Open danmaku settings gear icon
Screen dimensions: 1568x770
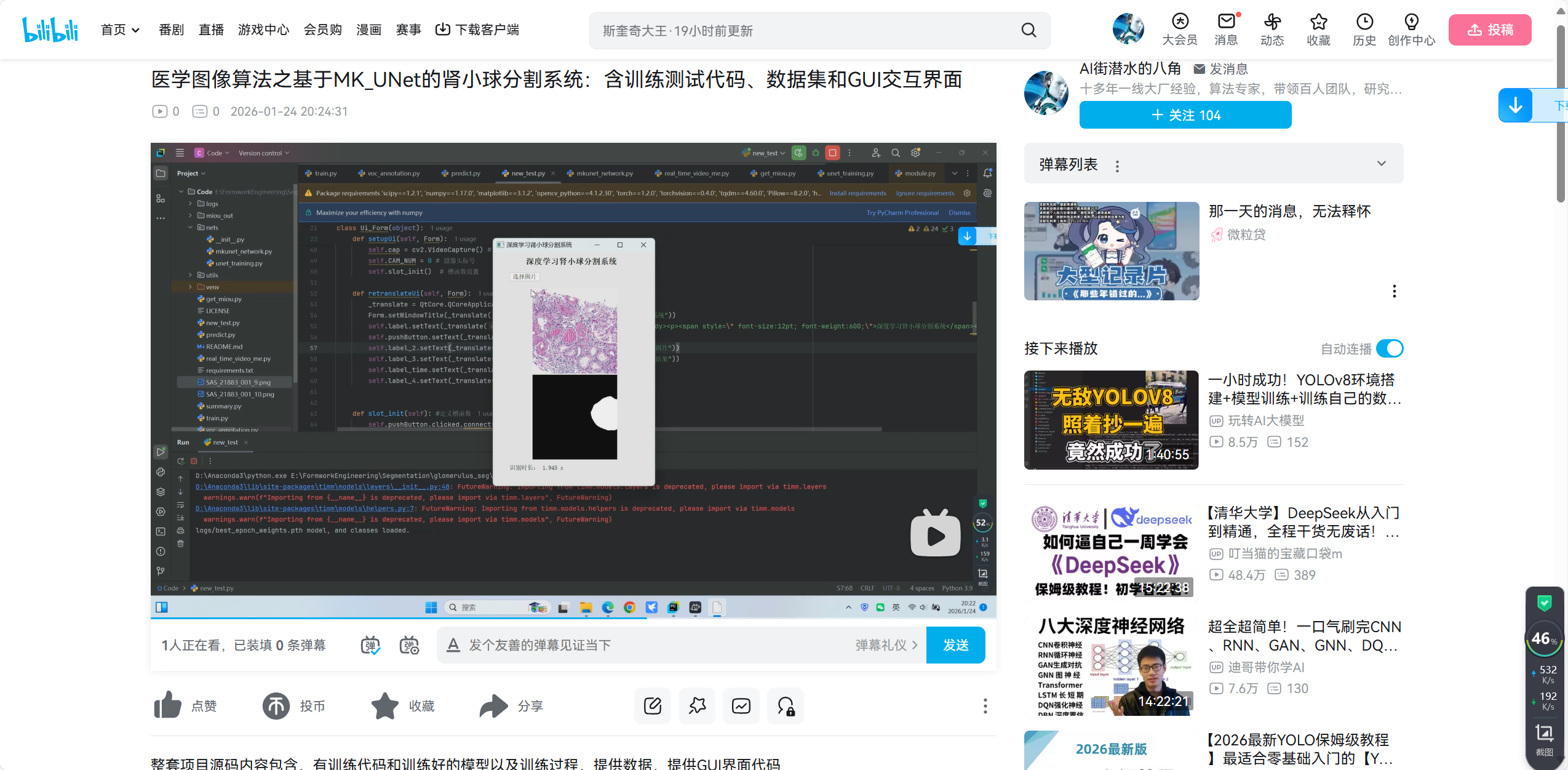point(409,645)
